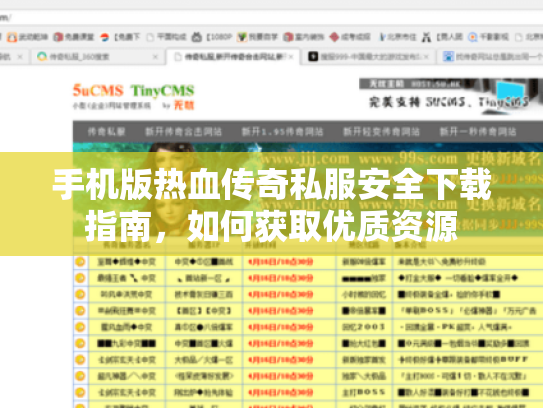This screenshot has width=543, height=408.
Task: Click the 回忆2003 table cell
Action: [x=364, y=327]
